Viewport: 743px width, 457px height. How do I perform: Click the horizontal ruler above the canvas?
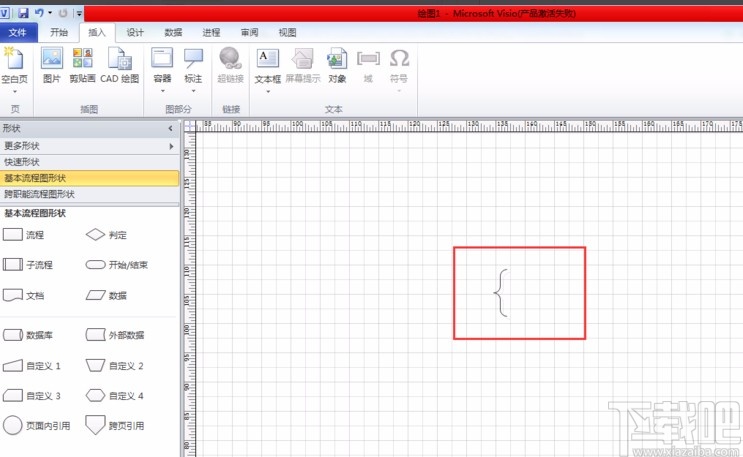469,125
